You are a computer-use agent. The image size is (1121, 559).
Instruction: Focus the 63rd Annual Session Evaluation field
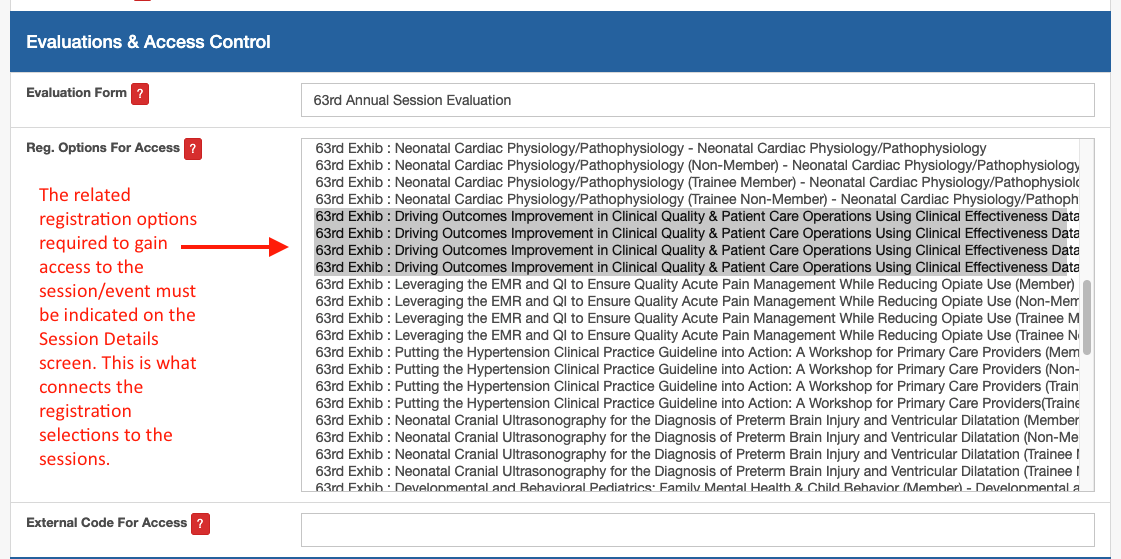[x=697, y=100]
